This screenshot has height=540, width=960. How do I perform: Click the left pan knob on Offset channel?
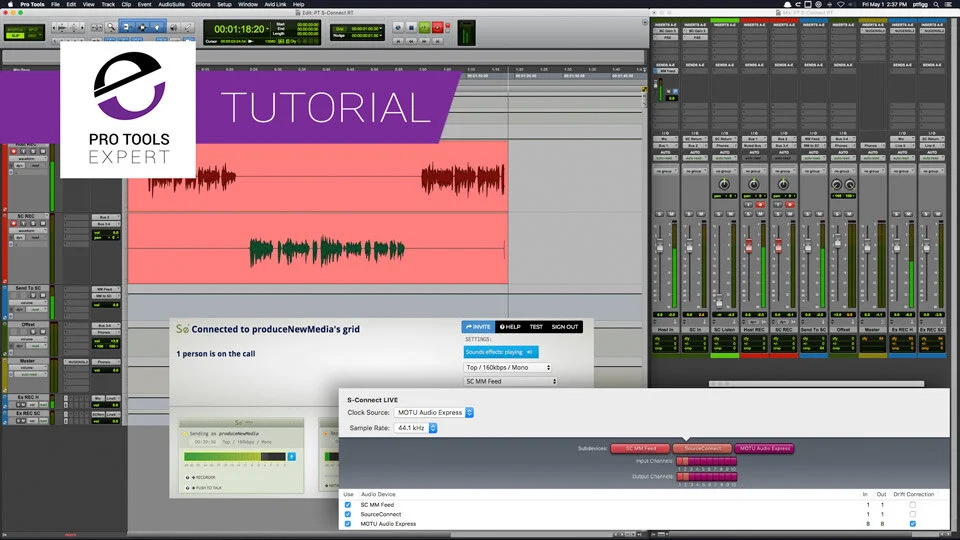(x=837, y=184)
